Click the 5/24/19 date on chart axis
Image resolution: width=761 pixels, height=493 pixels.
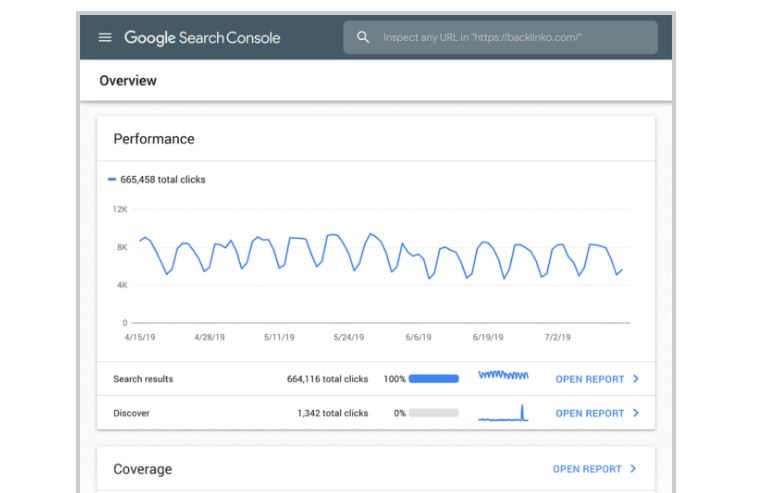[348, 337]
